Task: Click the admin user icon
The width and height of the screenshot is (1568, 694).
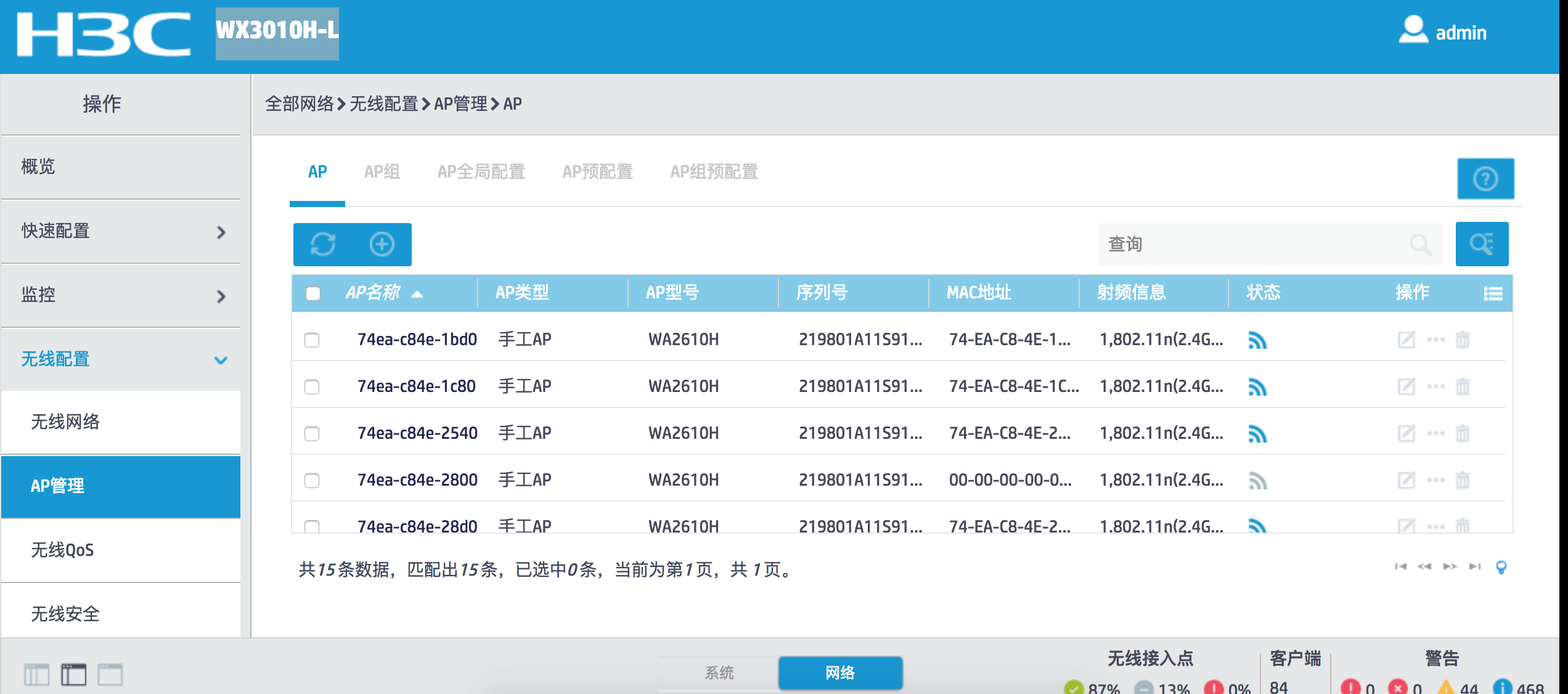Action: (1413, 30)
